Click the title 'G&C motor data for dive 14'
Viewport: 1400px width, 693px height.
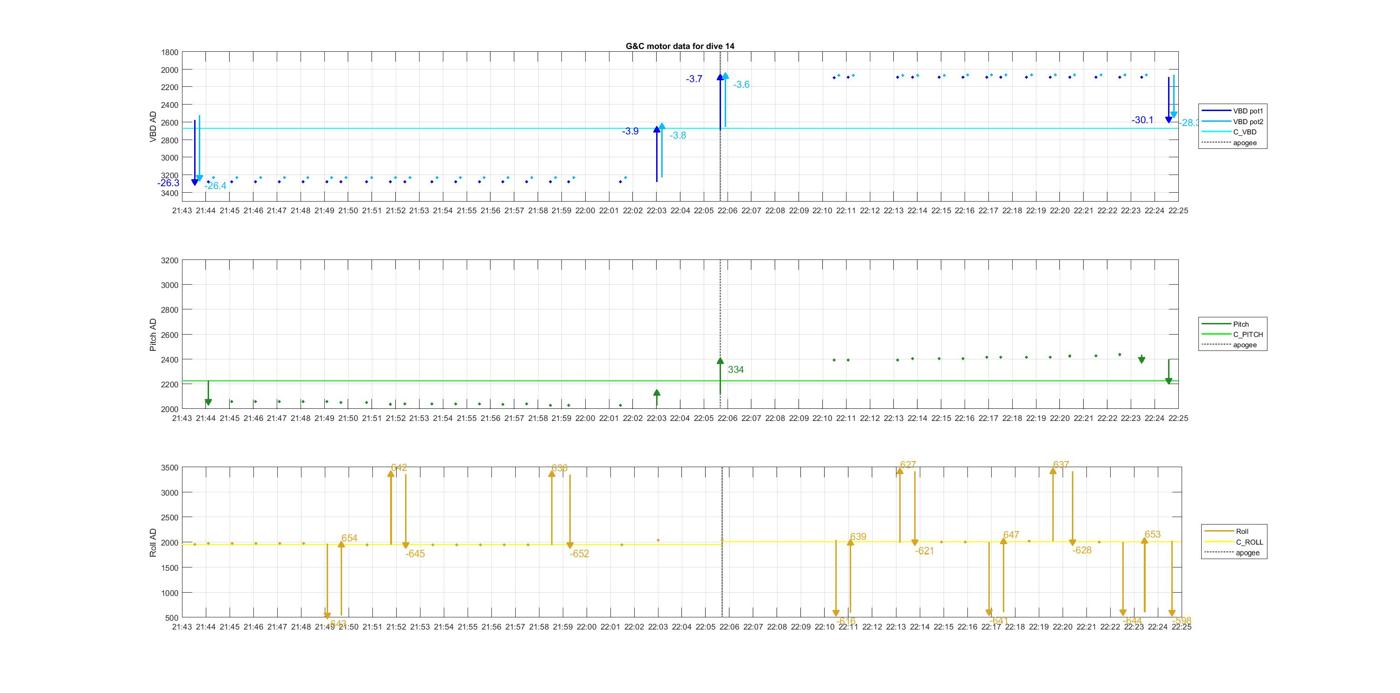pos(680,46)
